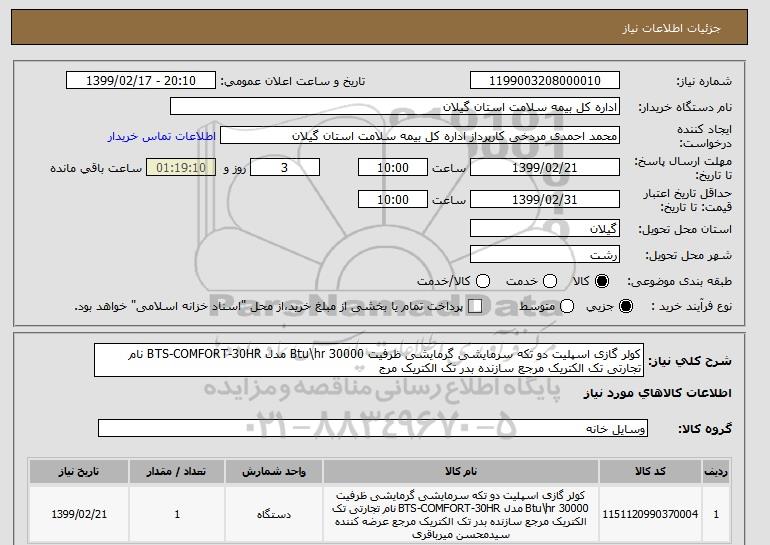Select the متوسط purchase process option
Image resolution: width=770 pixels, height=545 pixels.
(567, 306)
